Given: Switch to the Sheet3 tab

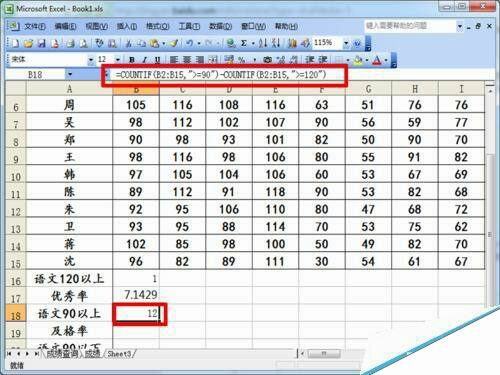Looking at the screenshot, I should (x=119, y=354).
